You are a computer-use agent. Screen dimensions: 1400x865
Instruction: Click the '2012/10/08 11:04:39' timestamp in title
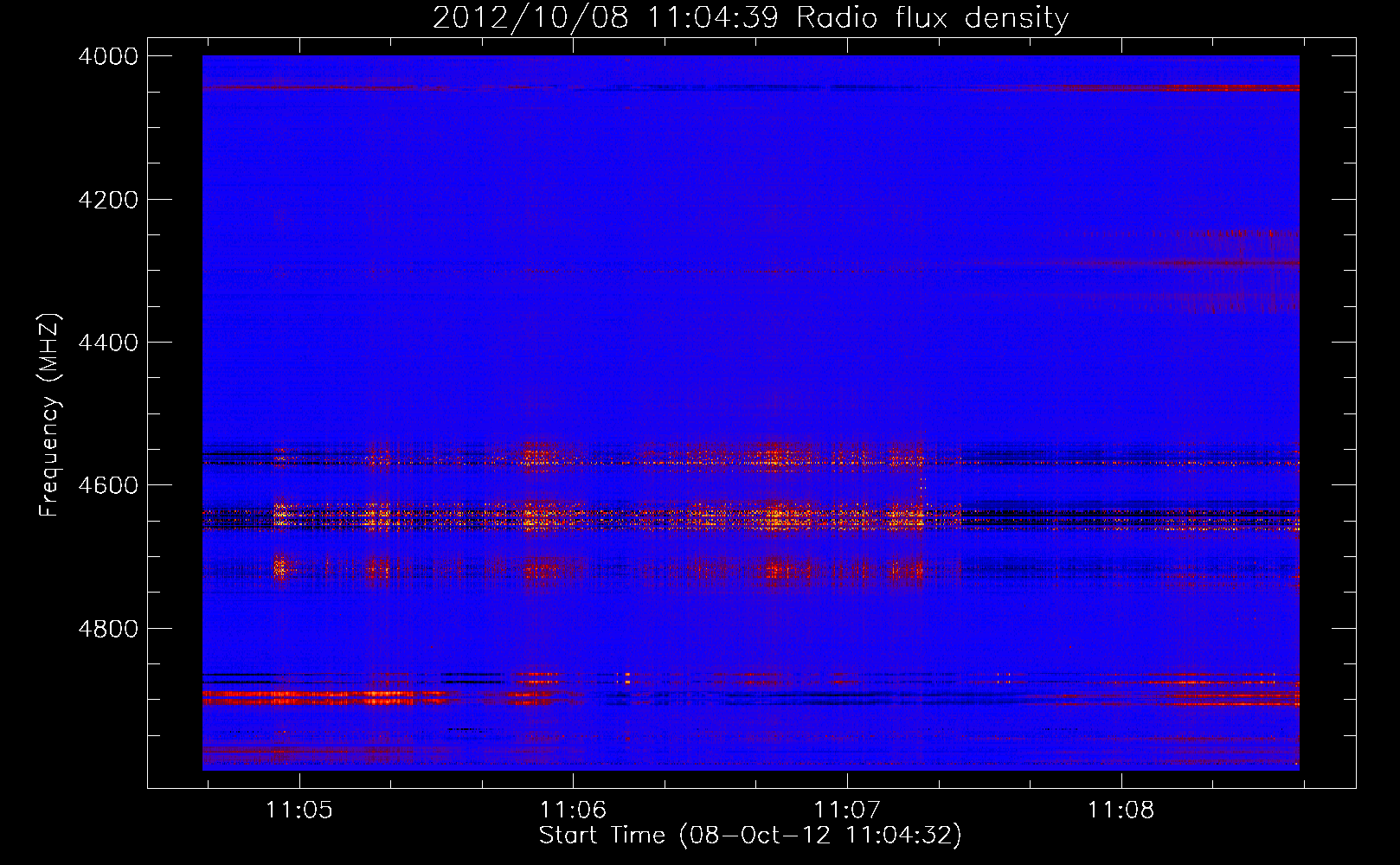click(x=606, y=18)
